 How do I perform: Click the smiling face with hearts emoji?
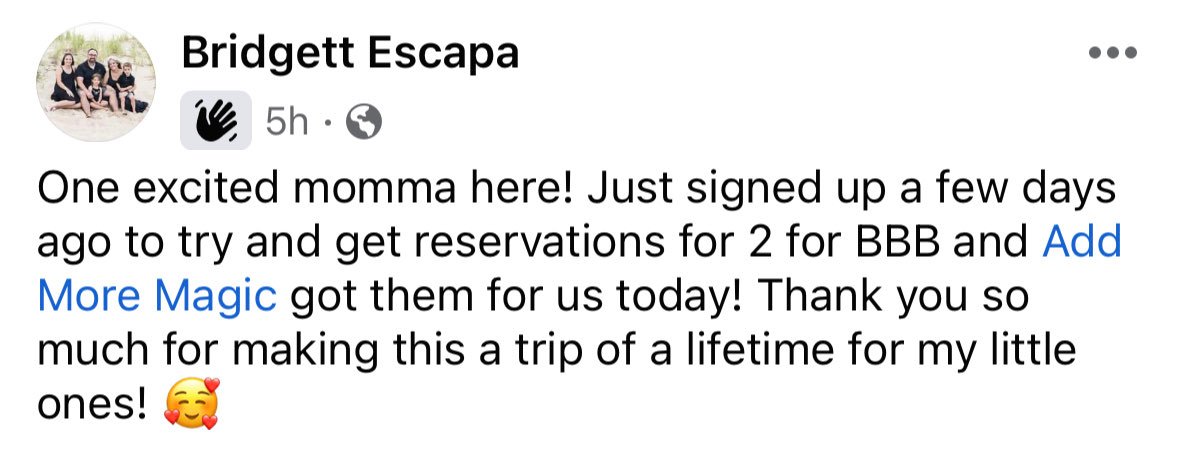(x=192, y=404)
